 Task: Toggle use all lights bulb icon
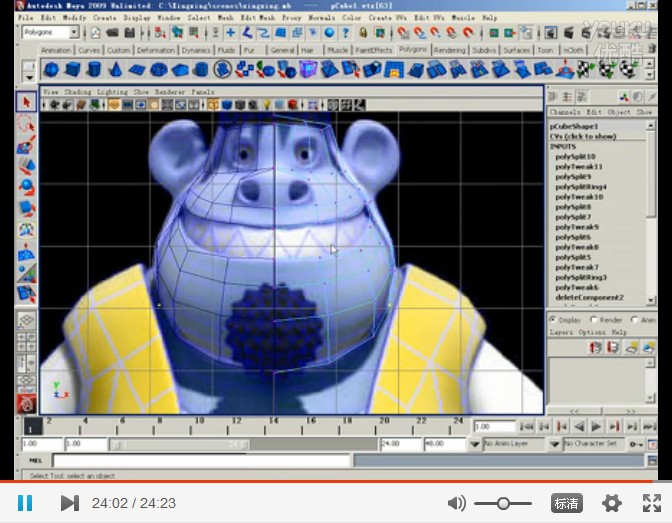click(267, 105)
